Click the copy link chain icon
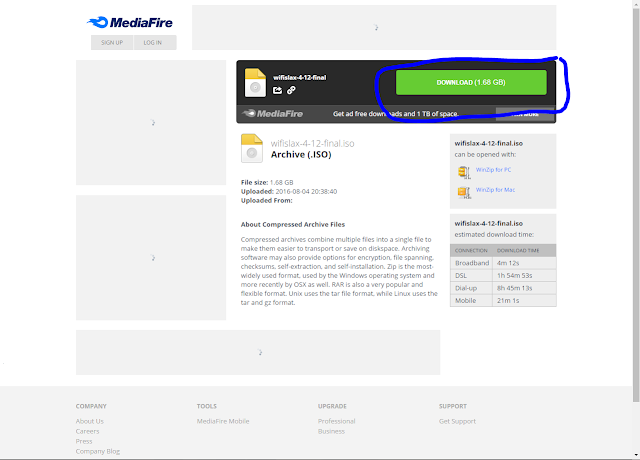 tap(291, 90)
